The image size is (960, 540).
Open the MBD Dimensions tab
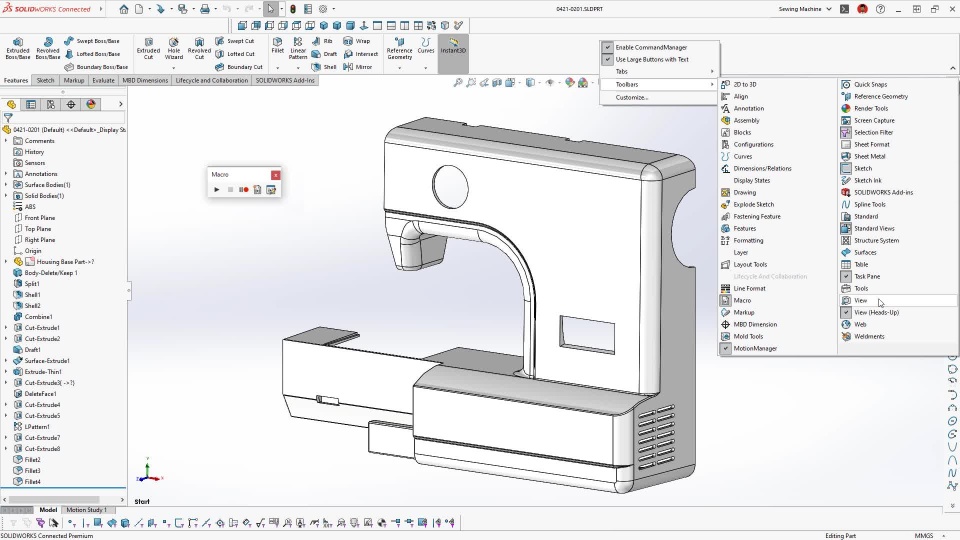tap(144, 80)
